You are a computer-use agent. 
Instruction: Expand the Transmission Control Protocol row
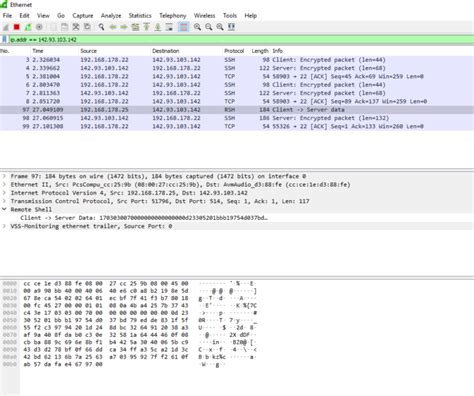4,201
